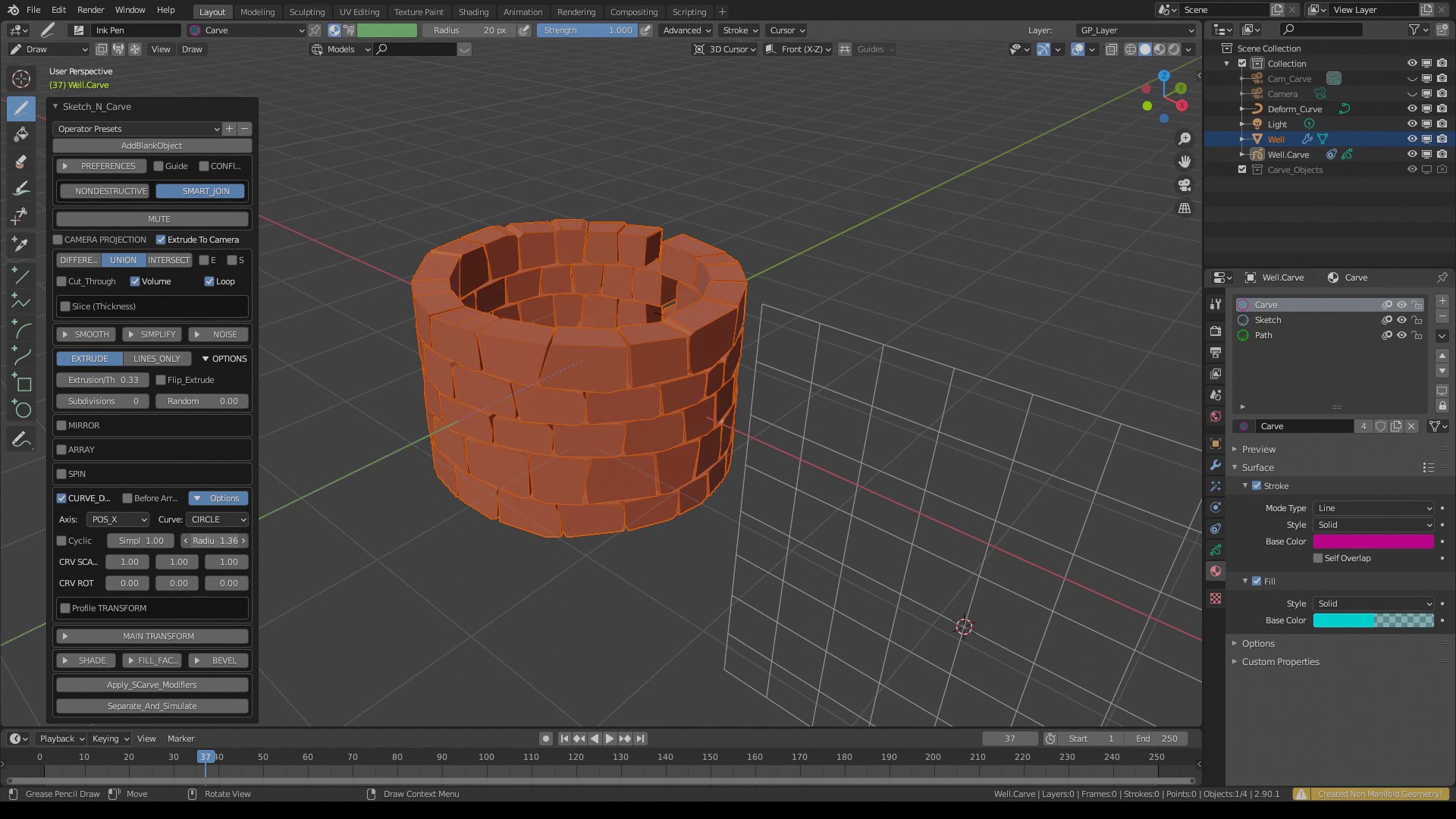This screenshot has width=1456, height=819.
Task: Toggle camera view icon in viewport
Action: [x=1185, y=185]
